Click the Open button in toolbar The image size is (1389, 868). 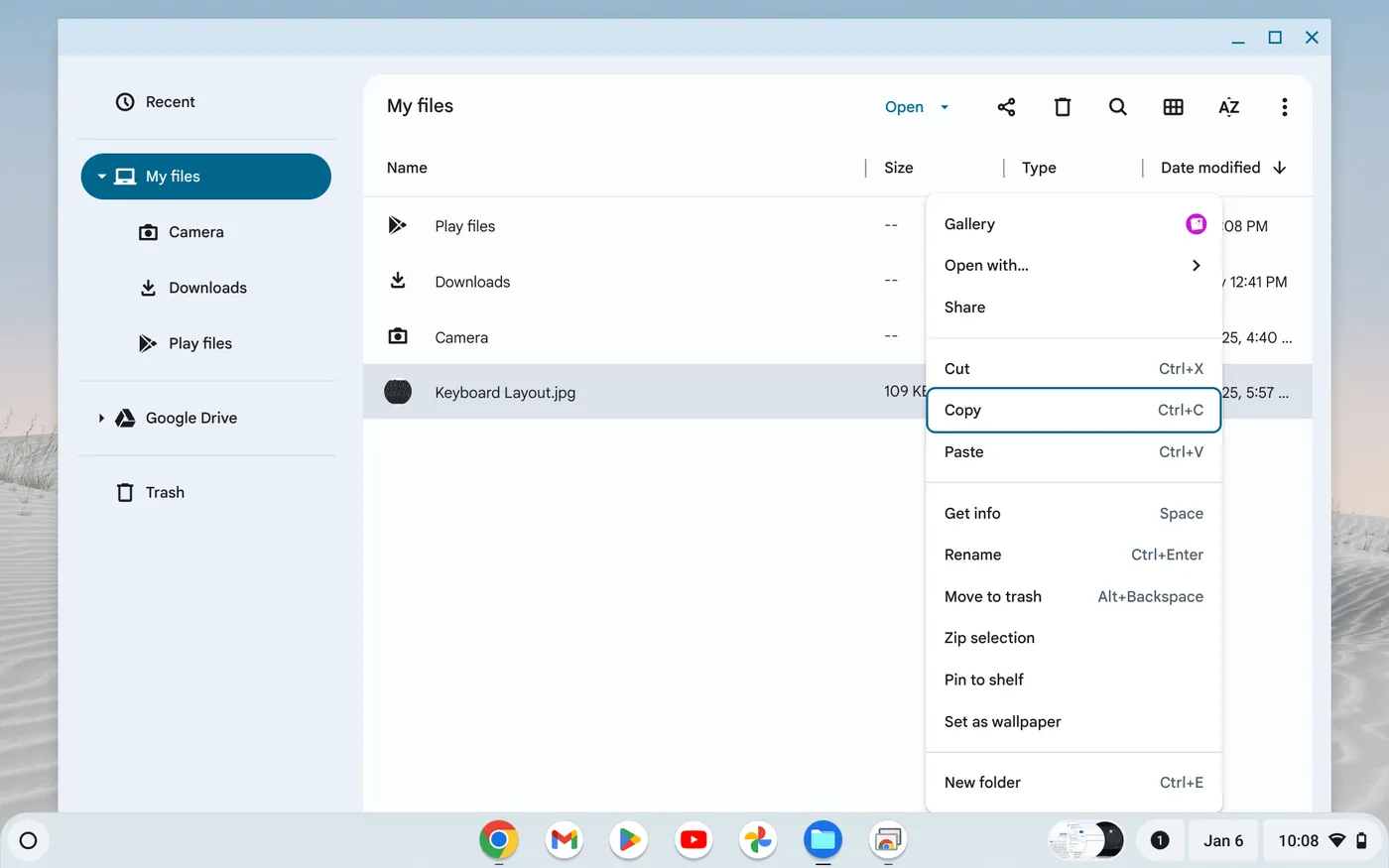(x=904, y=107)
